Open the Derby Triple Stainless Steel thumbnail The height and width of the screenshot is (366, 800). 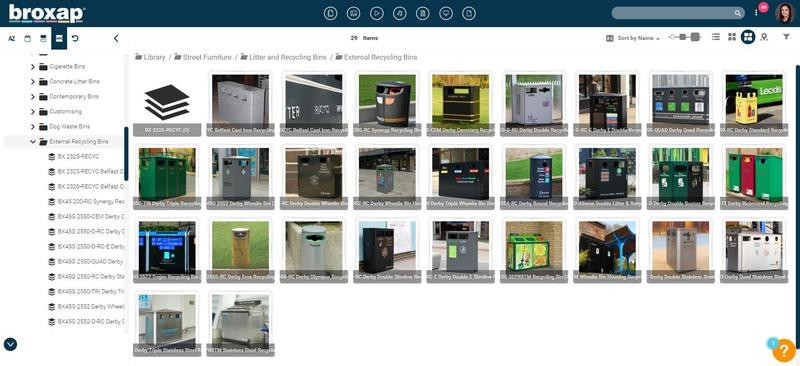coord(167,324)
